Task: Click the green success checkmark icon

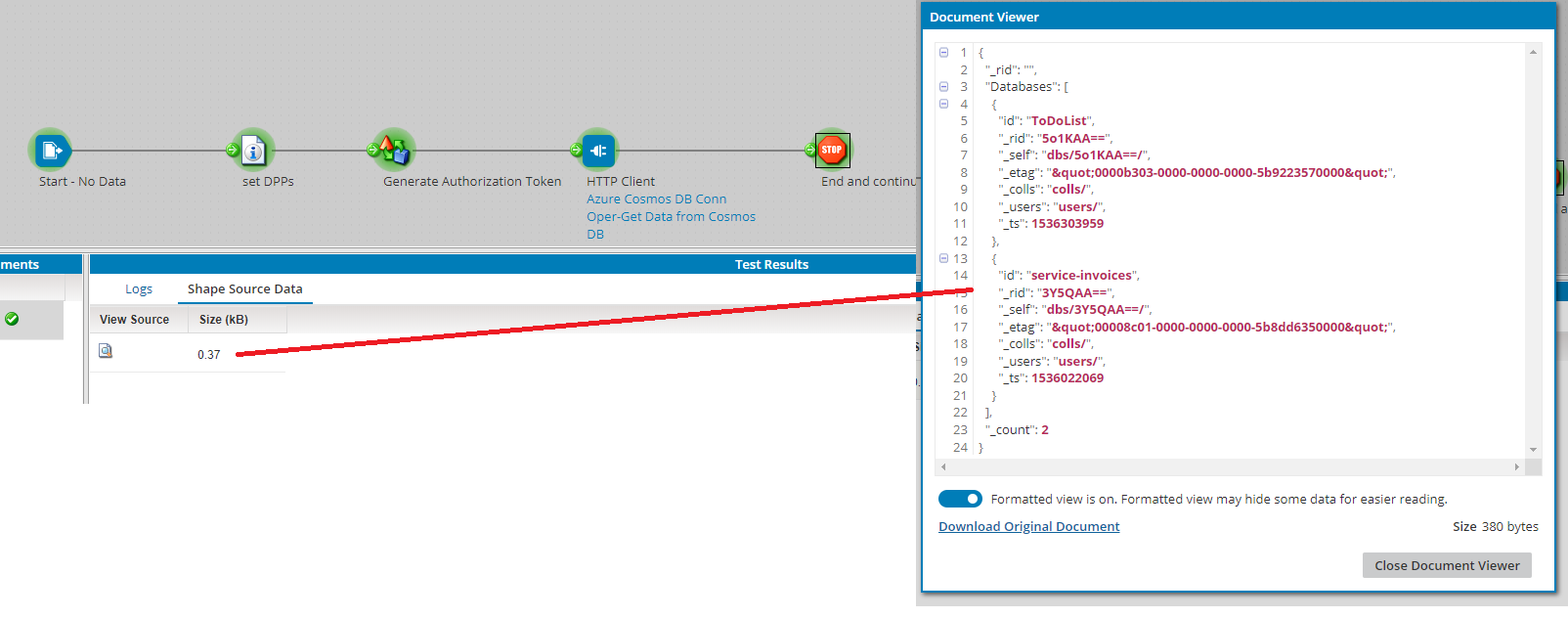Action: [x=12, y=319]
